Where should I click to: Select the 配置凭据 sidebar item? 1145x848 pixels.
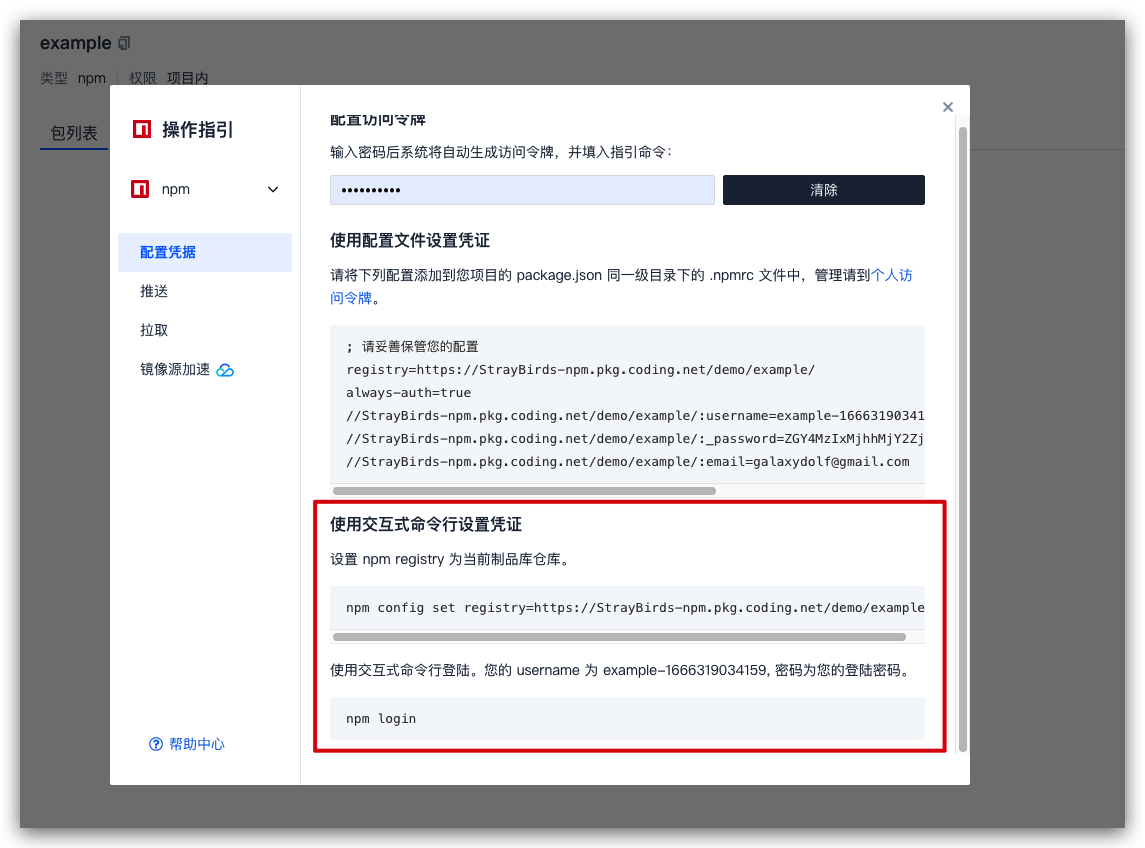point(204,252)
